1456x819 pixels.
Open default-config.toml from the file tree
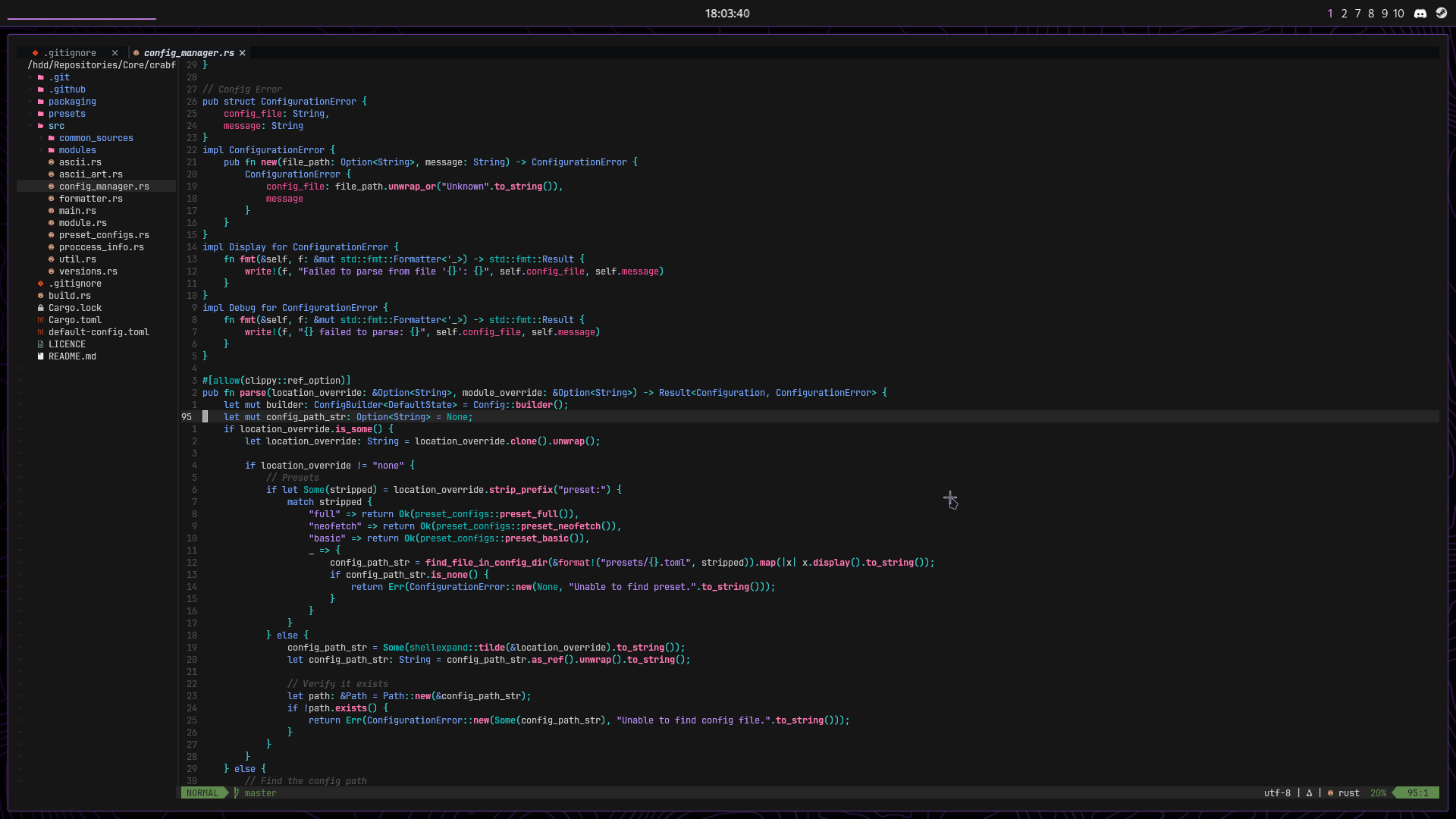point(99,332)
